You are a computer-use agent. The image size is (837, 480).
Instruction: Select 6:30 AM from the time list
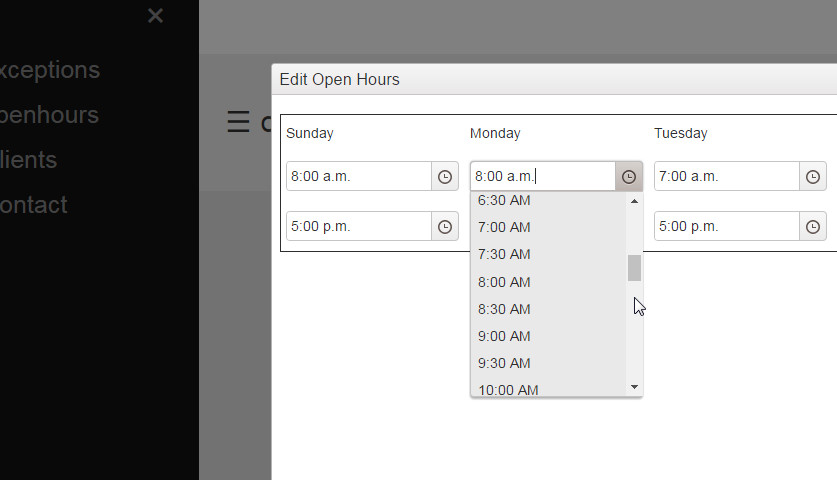pyautogui.click(x=504, y=201)
